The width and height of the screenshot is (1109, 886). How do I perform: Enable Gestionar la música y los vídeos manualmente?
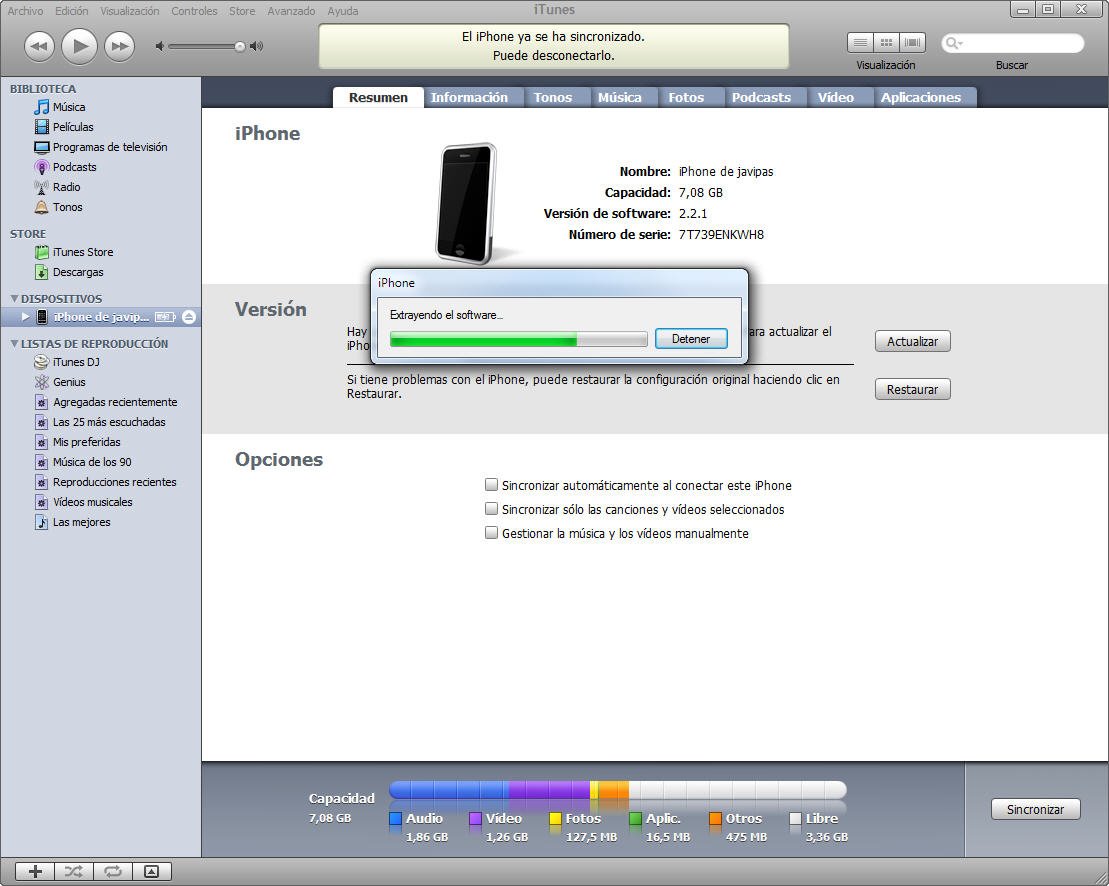(x=491, y=533)
